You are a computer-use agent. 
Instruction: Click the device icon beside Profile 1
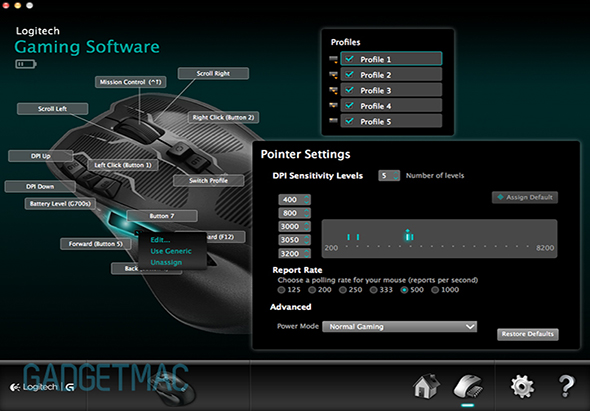333,59
